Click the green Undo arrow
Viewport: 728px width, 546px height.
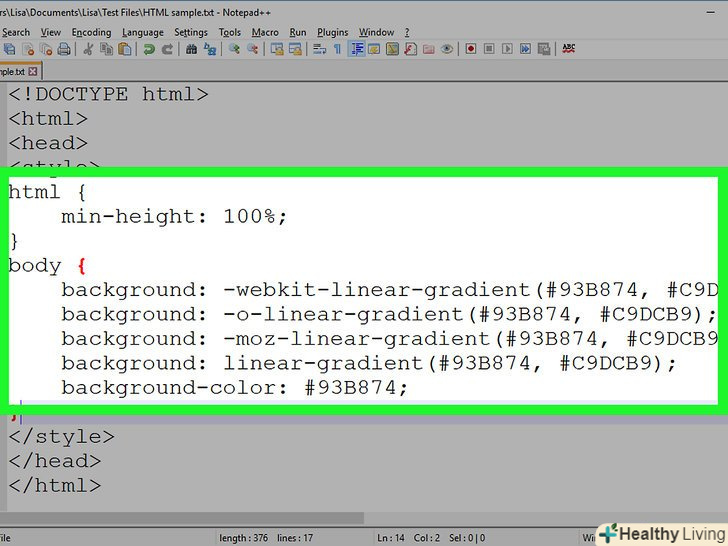[x=149, y=49]
